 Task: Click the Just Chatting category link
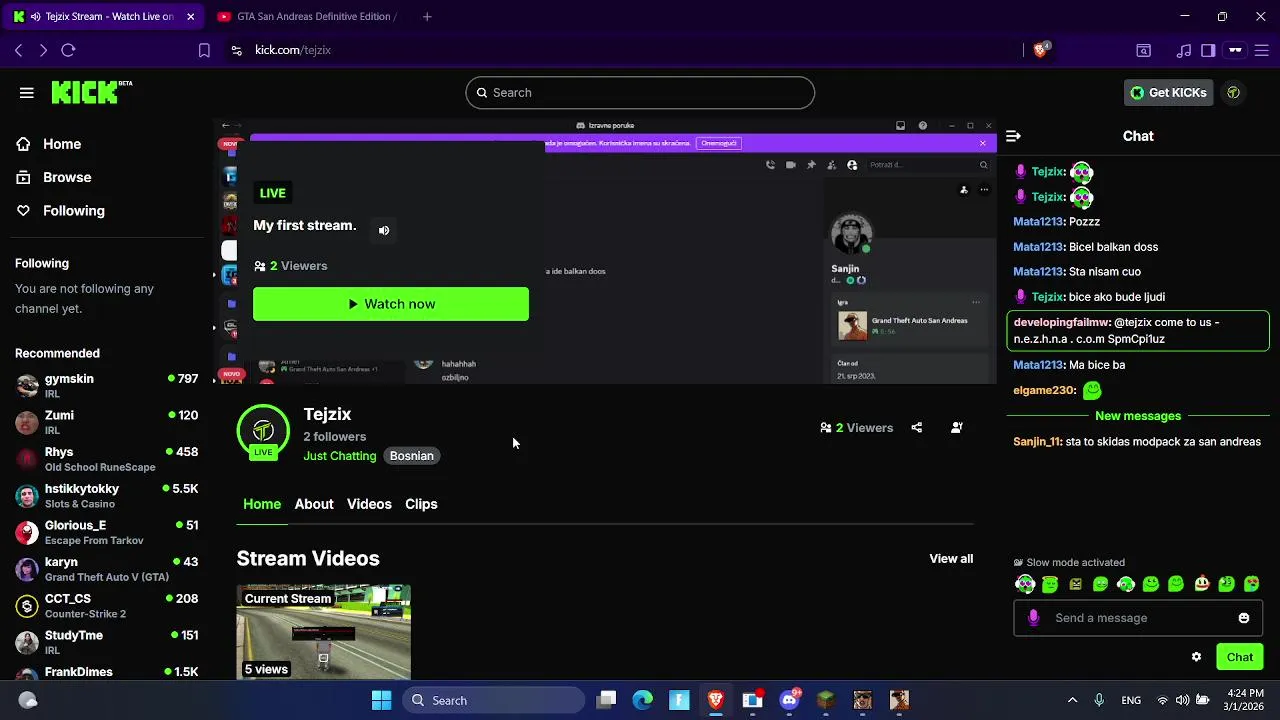340,456
